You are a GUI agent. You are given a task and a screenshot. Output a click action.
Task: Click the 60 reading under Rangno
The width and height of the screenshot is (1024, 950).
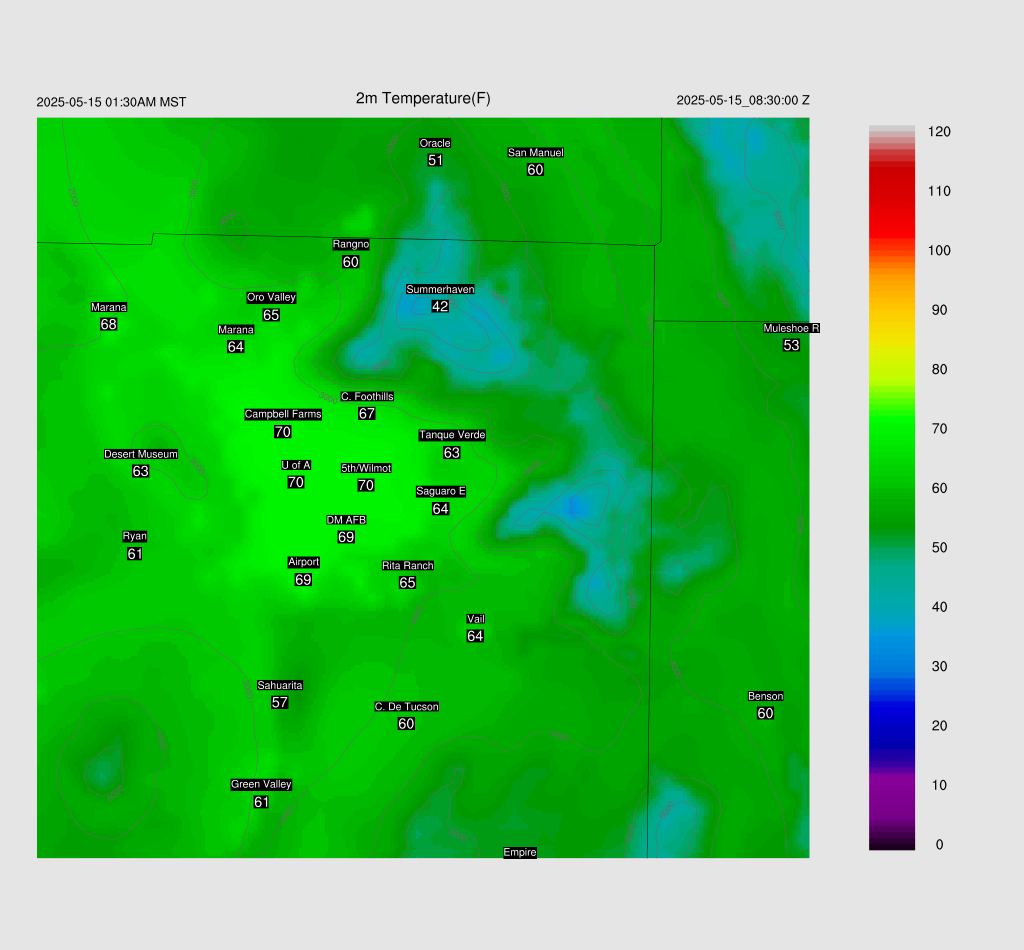(x=351, y=262)
